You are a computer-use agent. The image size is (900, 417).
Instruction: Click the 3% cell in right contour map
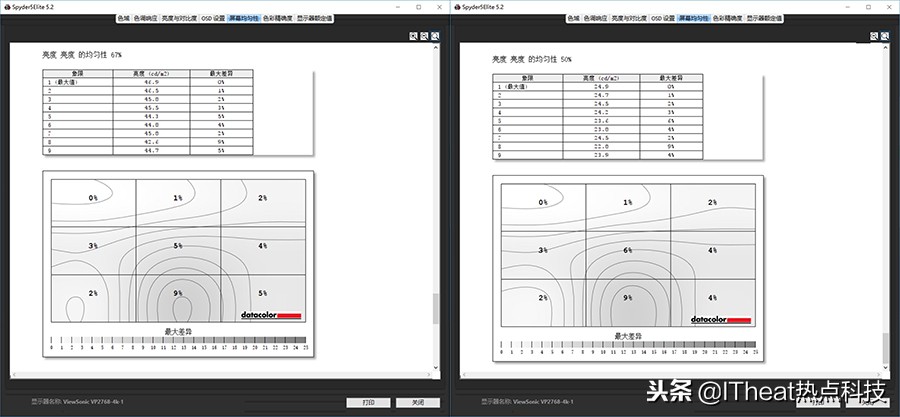tap(544, 255)
